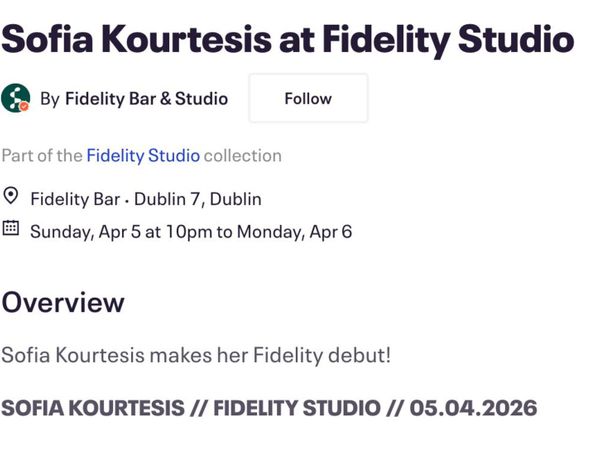
Task: Click the Overview section heading
Action: click(63, 301)
